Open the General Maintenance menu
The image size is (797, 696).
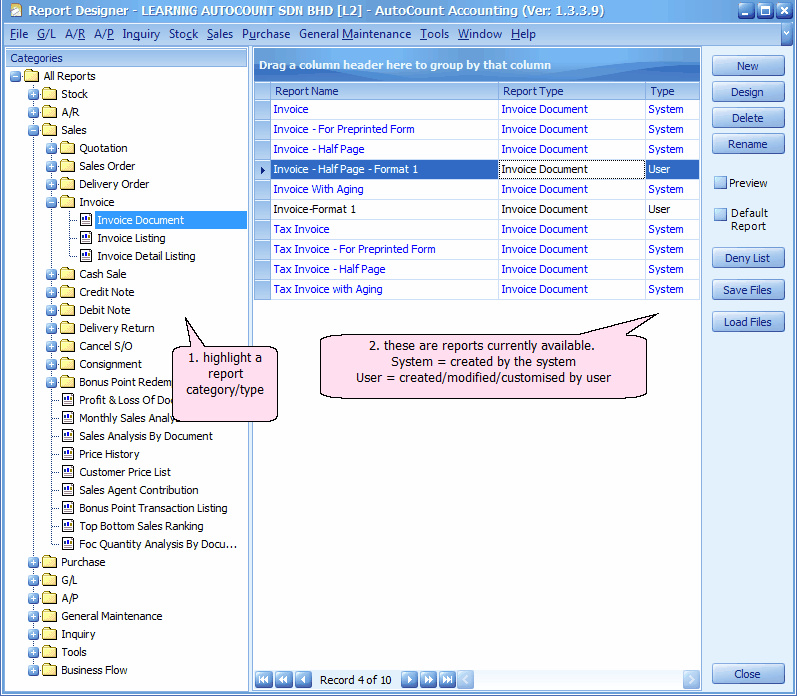pos(355,34)
